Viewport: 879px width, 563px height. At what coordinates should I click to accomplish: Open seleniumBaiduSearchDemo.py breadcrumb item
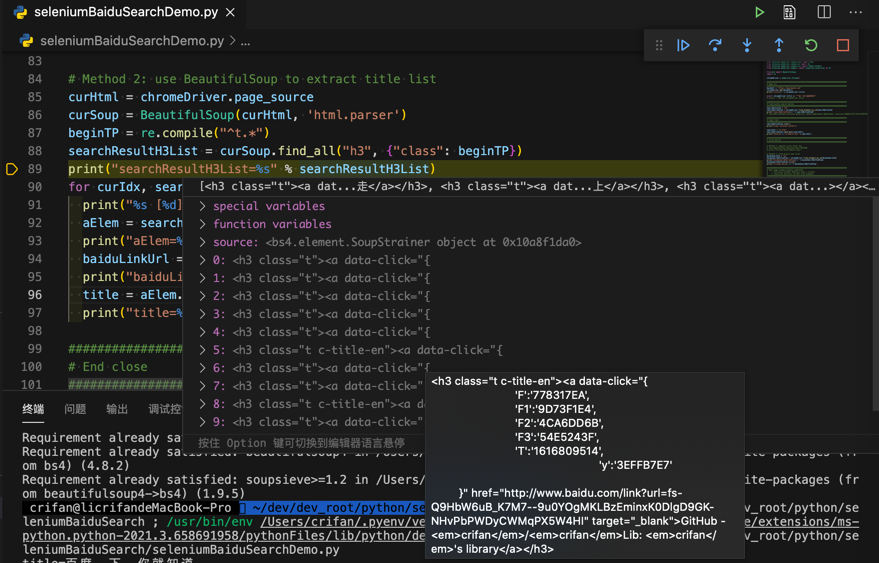click(132, 41)
